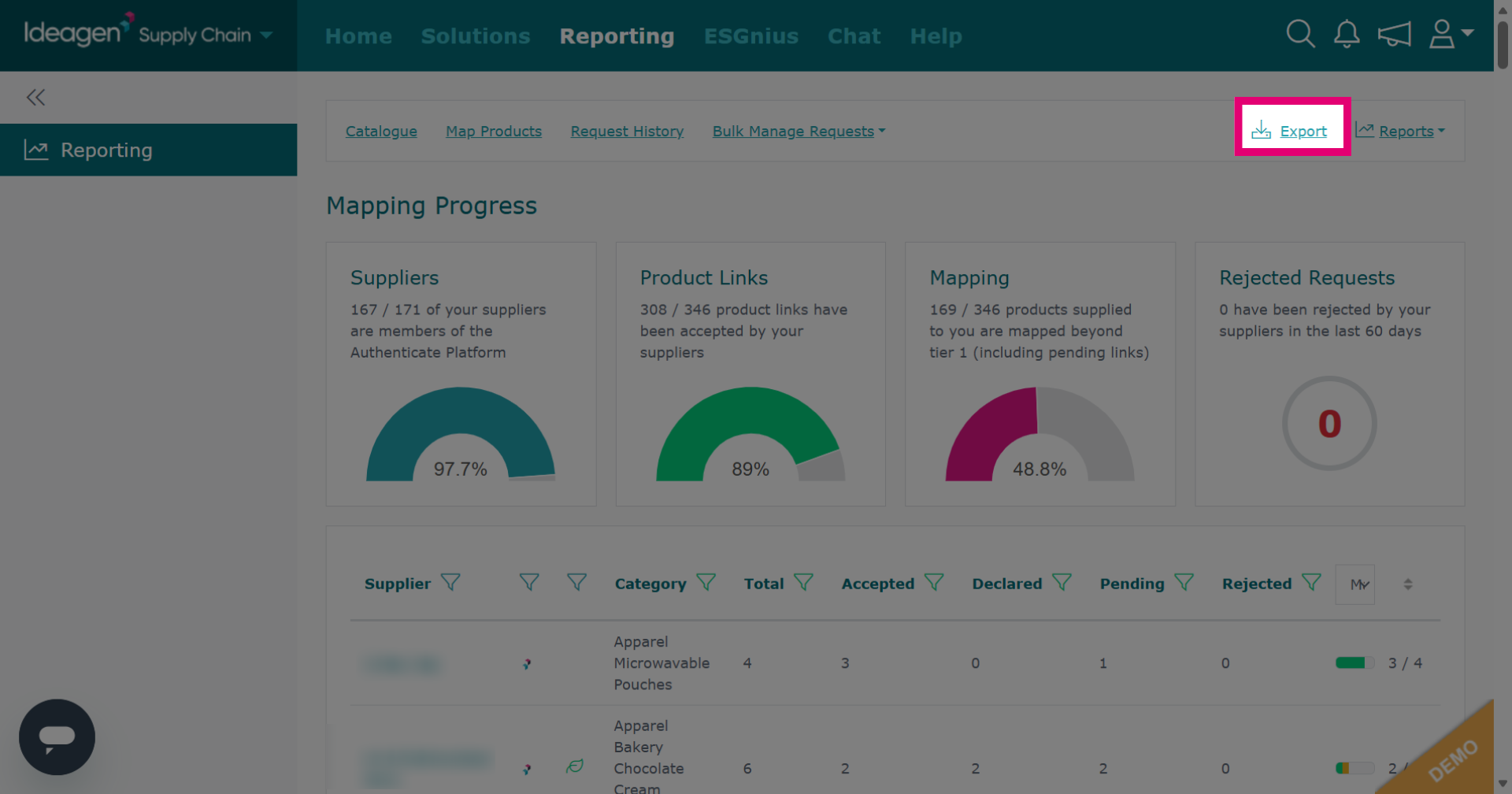Expand the Bulk Manage Requests dropdown

click(882, 131)
